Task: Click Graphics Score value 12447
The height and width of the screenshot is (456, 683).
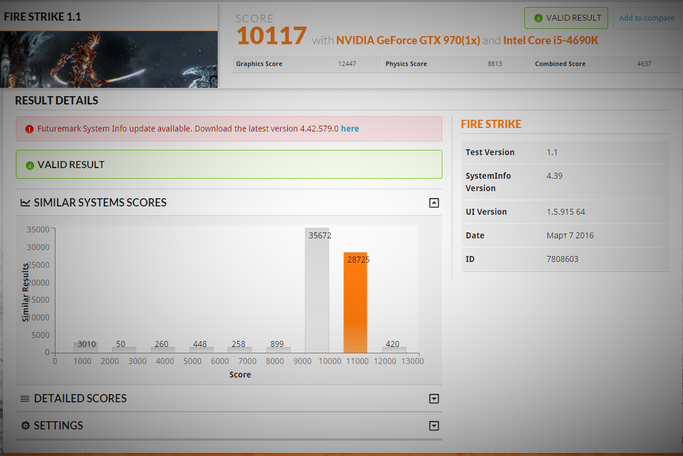Action: click(347, 64)
